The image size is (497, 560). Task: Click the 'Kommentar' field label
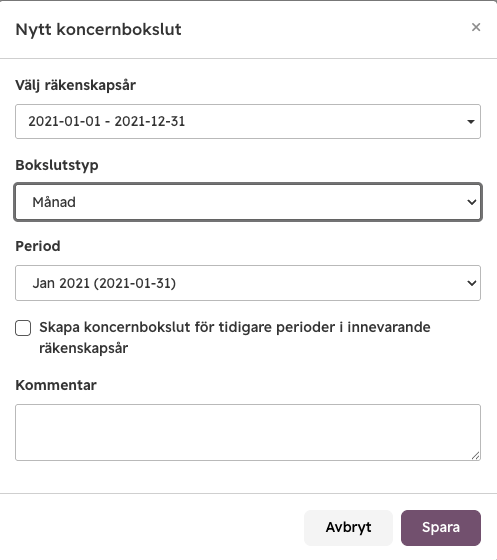pyautogui.click(x=56, y=385)
